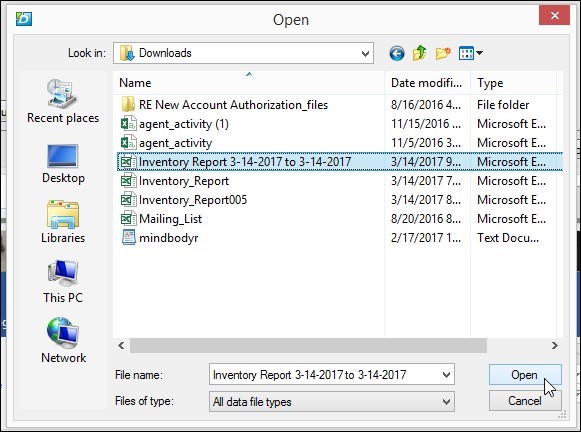Expand the File name dropdown arrow
The image size is (581, 432).
point(446,375)
